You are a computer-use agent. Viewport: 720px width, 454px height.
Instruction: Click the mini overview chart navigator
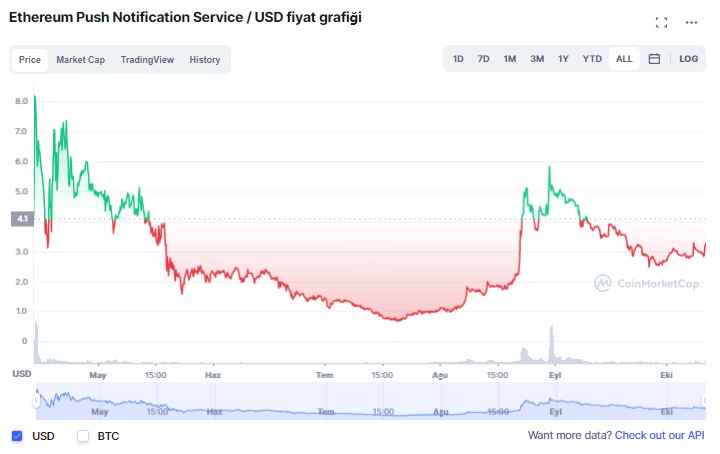371,401
